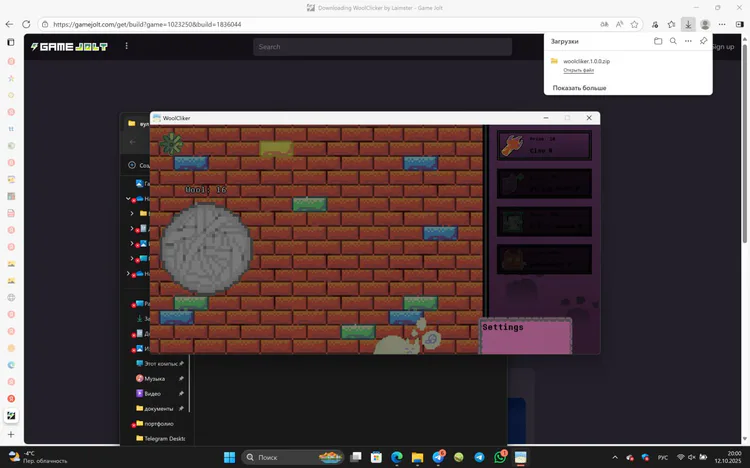Click the taskbar Поиск search box
750x468 pixels.
click(293, 457)
